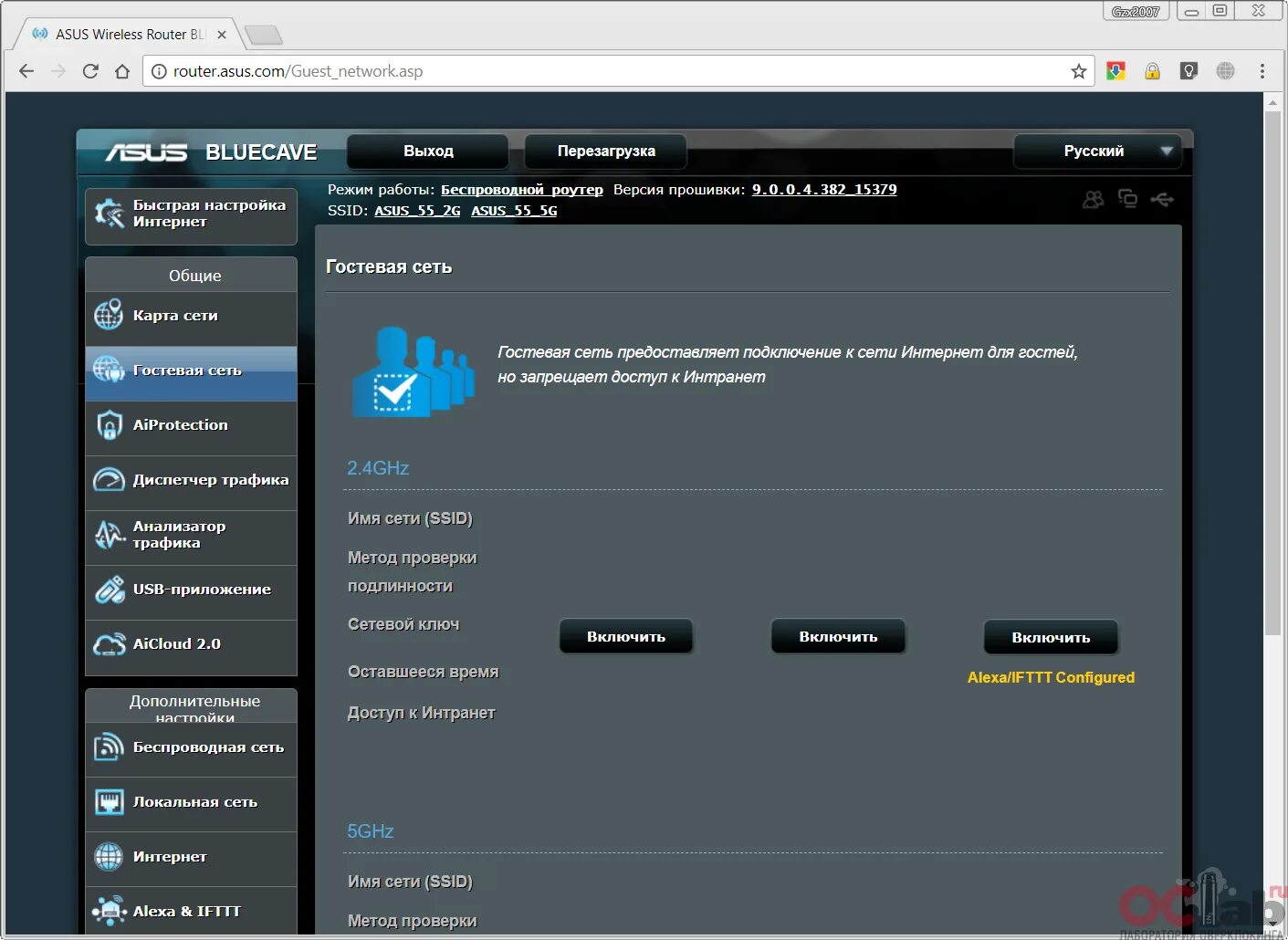Click the guest users status icon
This screenshot has height=940, width=1288.
tap(1093, 199)
